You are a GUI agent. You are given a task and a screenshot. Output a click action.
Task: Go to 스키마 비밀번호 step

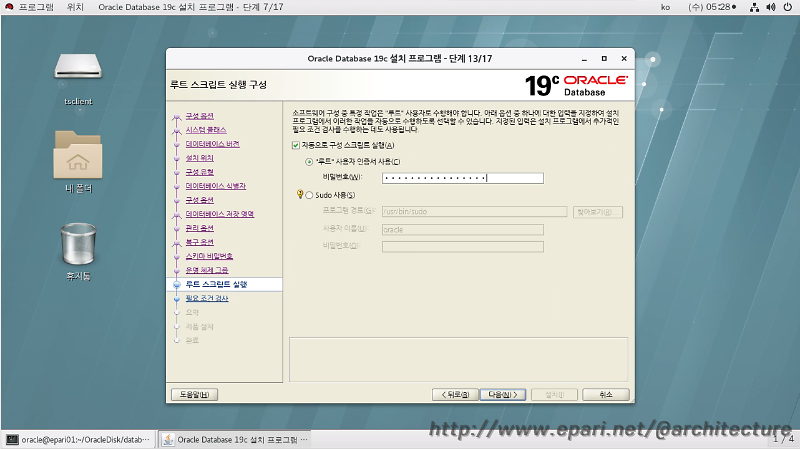pos(209,256)
